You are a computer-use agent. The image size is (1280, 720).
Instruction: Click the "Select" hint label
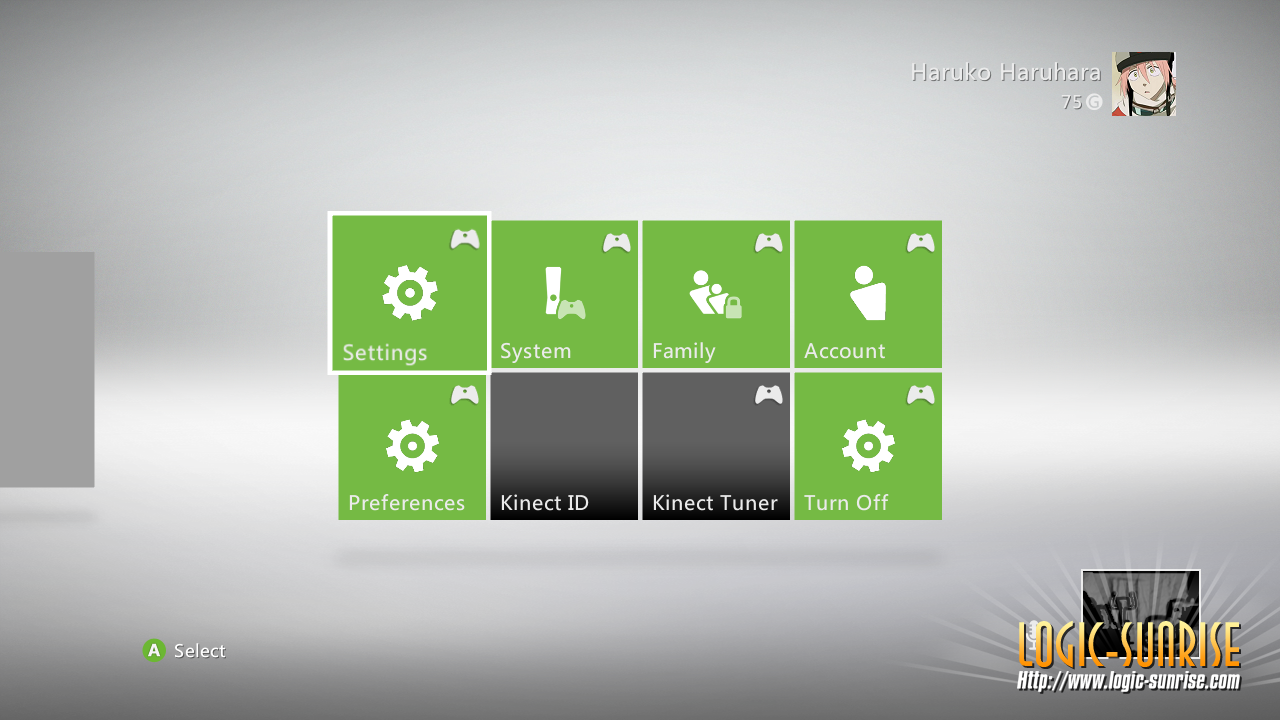[200, 651]
